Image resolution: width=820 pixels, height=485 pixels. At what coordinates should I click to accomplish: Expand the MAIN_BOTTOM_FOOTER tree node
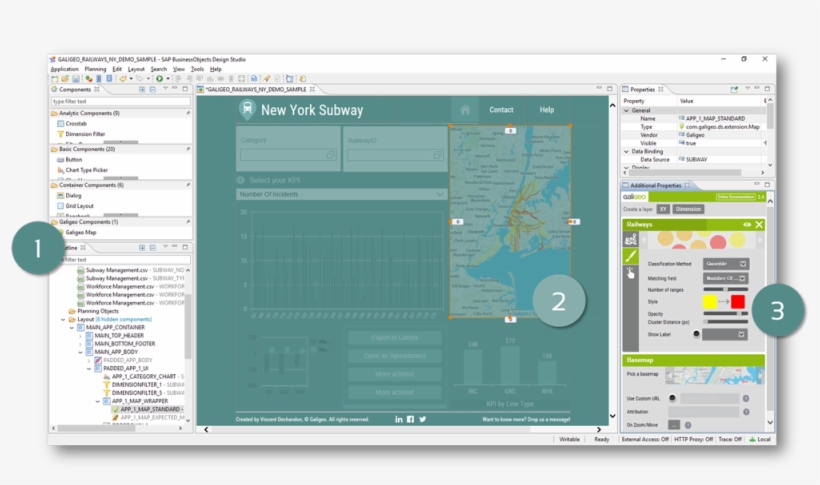pos(80,344)
